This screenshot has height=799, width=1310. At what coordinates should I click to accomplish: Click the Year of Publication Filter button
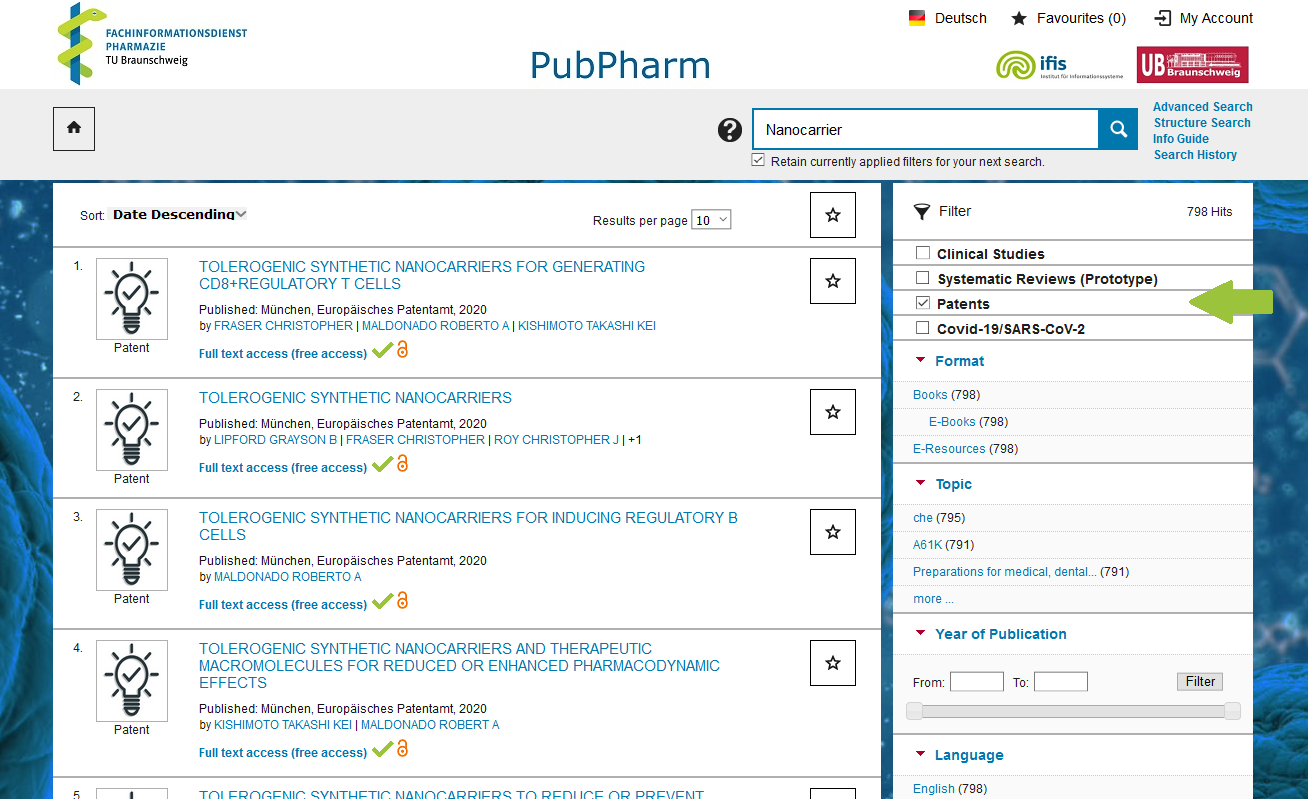point(1199,682)
